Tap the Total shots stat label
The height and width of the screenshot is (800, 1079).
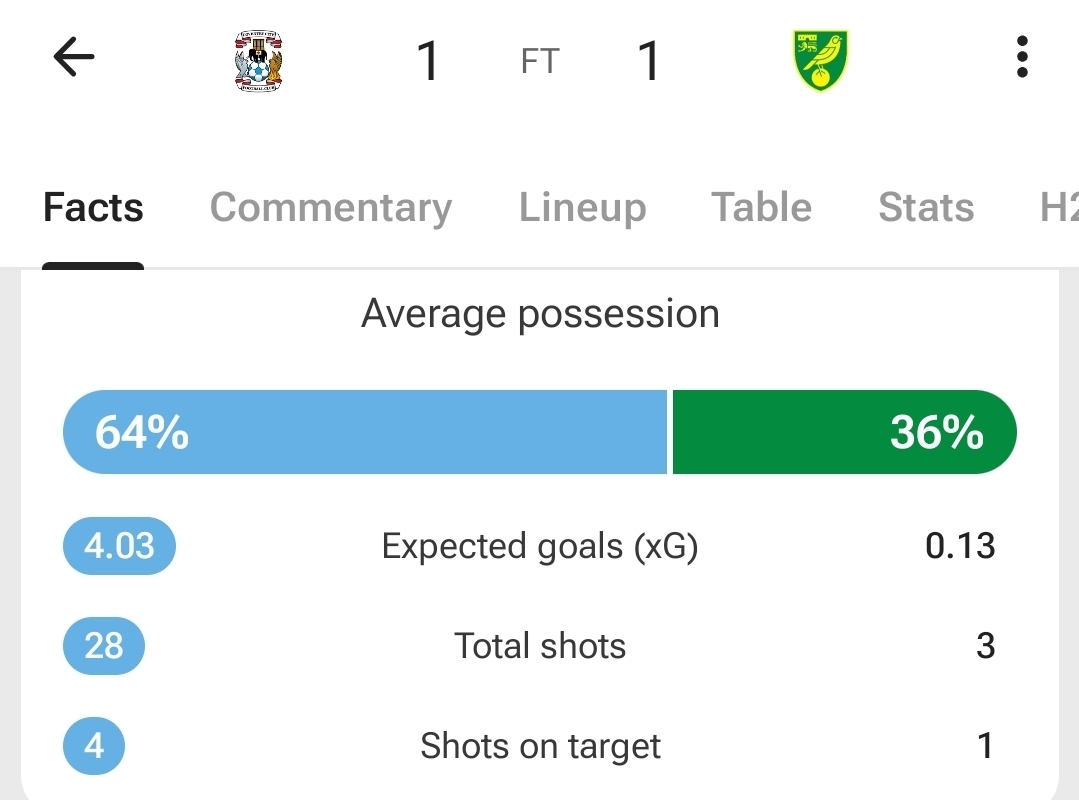[x=540, y=646]
